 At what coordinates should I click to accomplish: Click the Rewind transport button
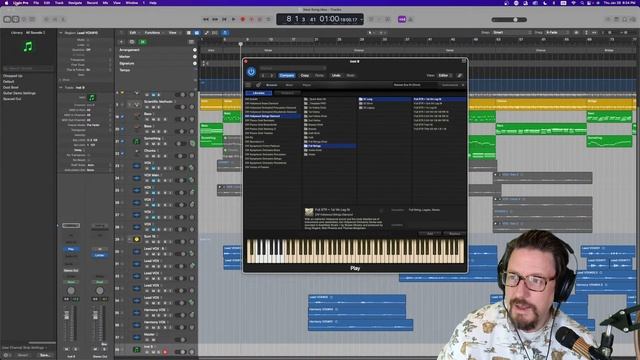[206, 19]
